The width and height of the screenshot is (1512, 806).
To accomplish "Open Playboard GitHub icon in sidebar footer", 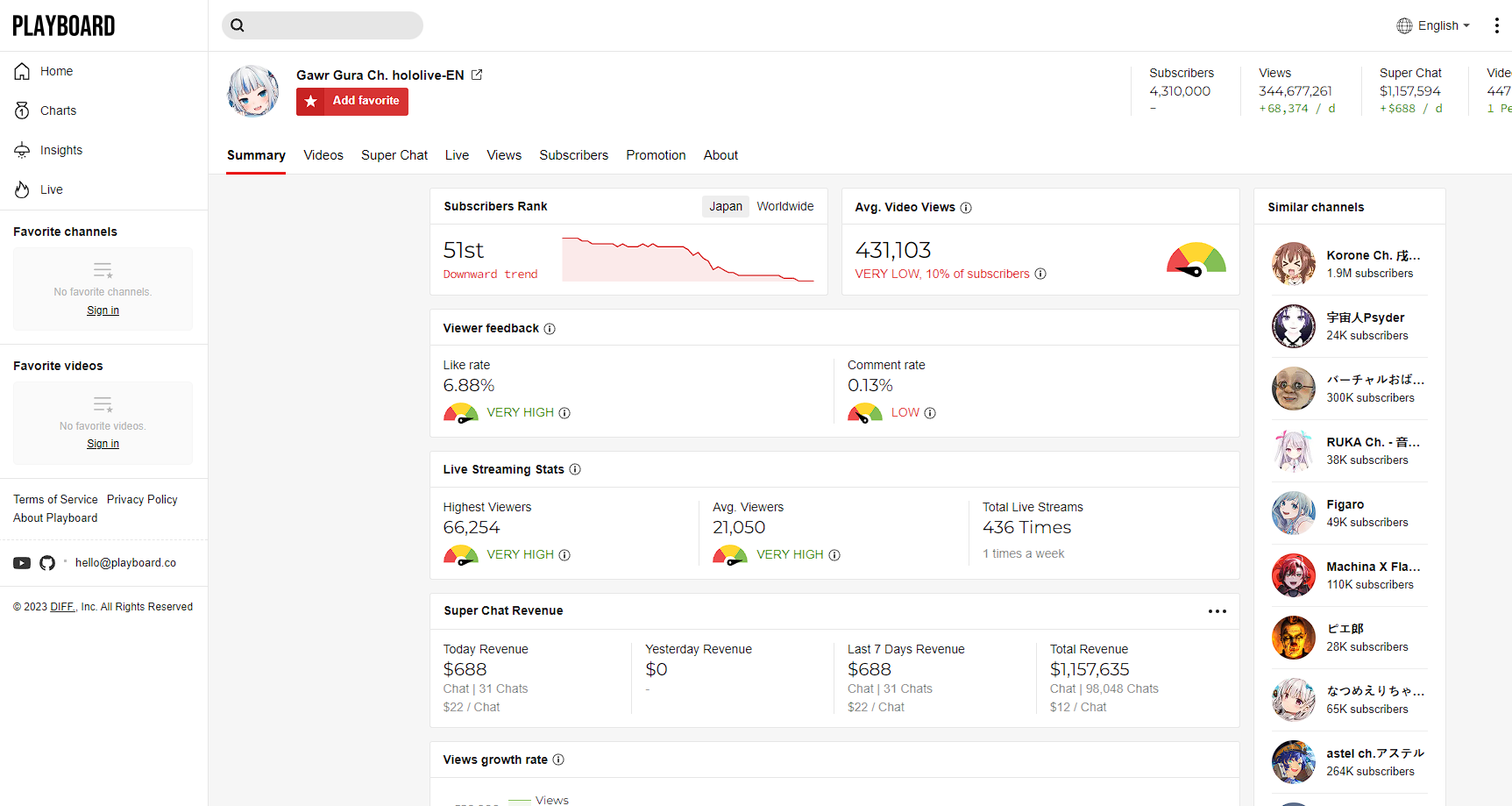I will click(47, 563).
